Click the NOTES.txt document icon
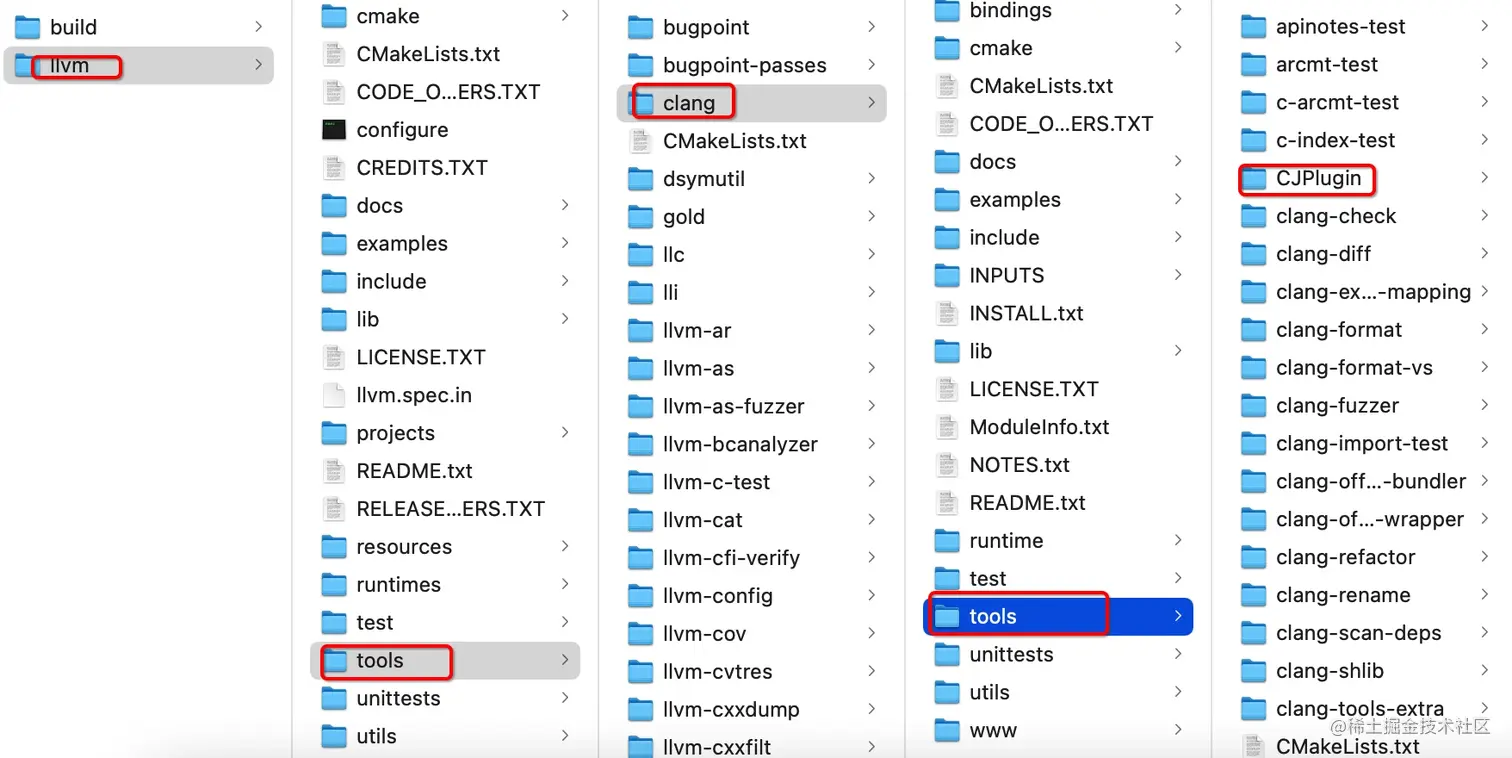This screenshot has width=1512, height=758. 947,465
